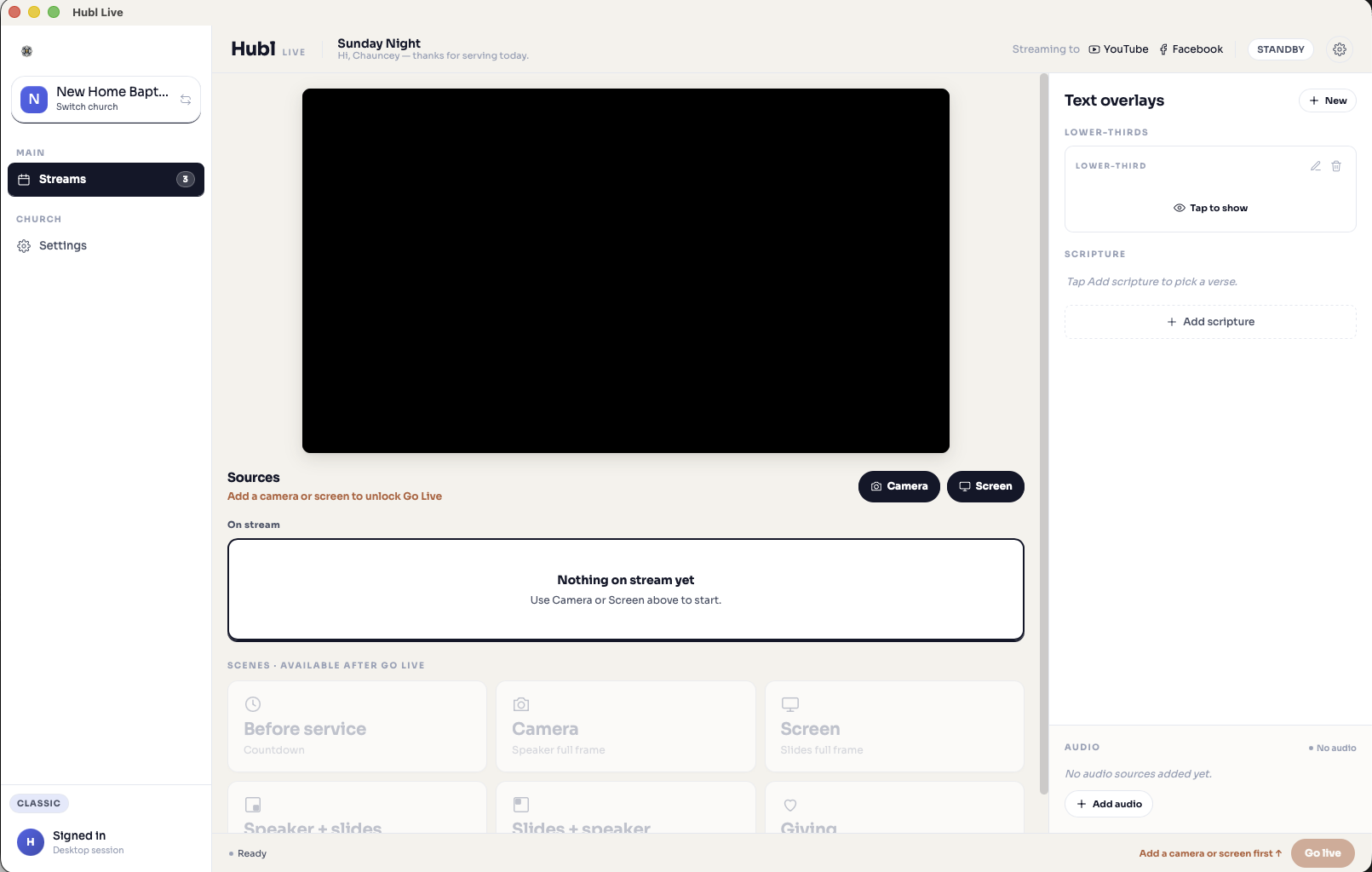1372x872 pixels.
Task: Select the Camera speaker full frame scene
Action: tap(626, 726)
